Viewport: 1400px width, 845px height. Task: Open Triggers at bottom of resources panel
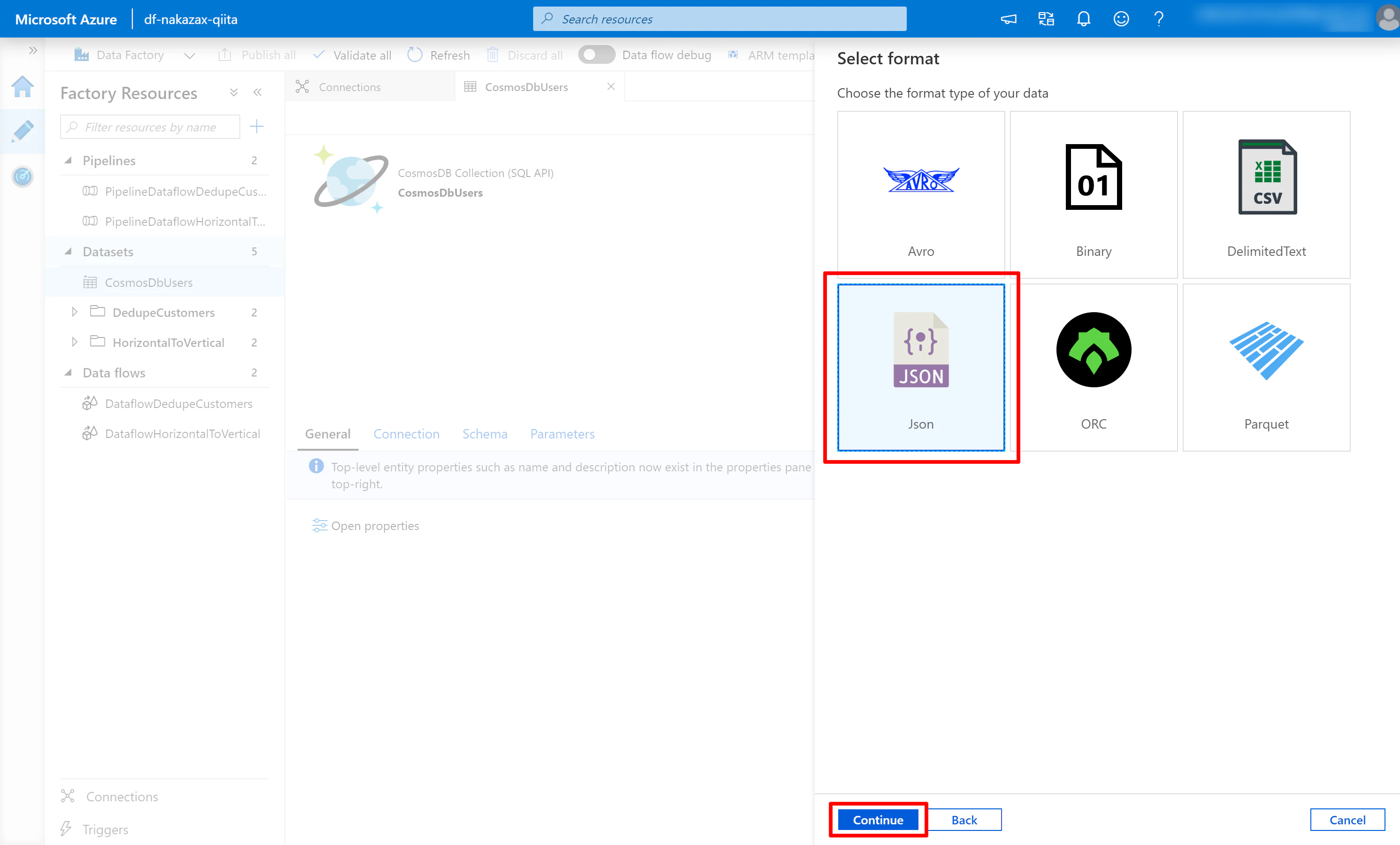[95, 829]
